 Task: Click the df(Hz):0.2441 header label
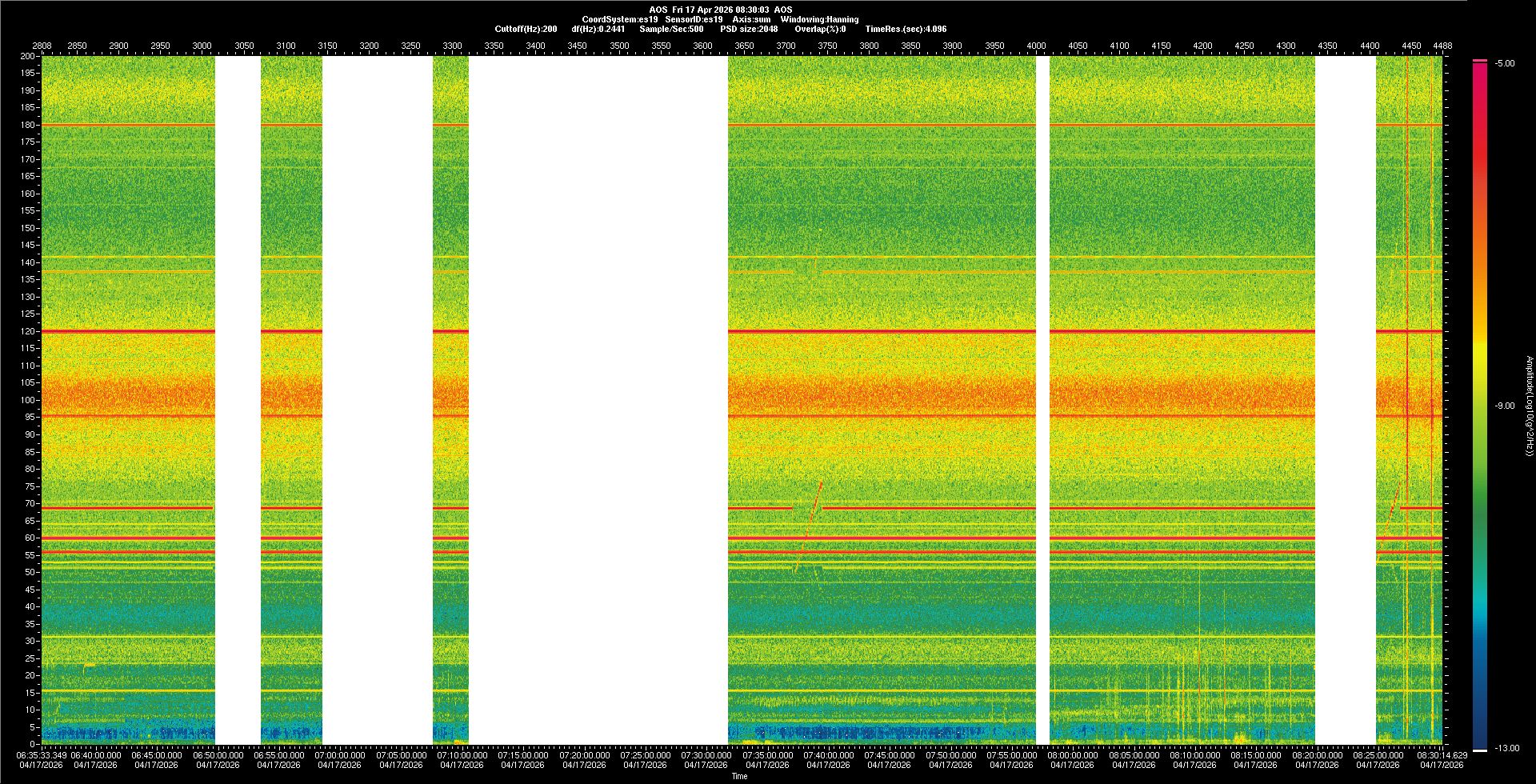[598, 29]
